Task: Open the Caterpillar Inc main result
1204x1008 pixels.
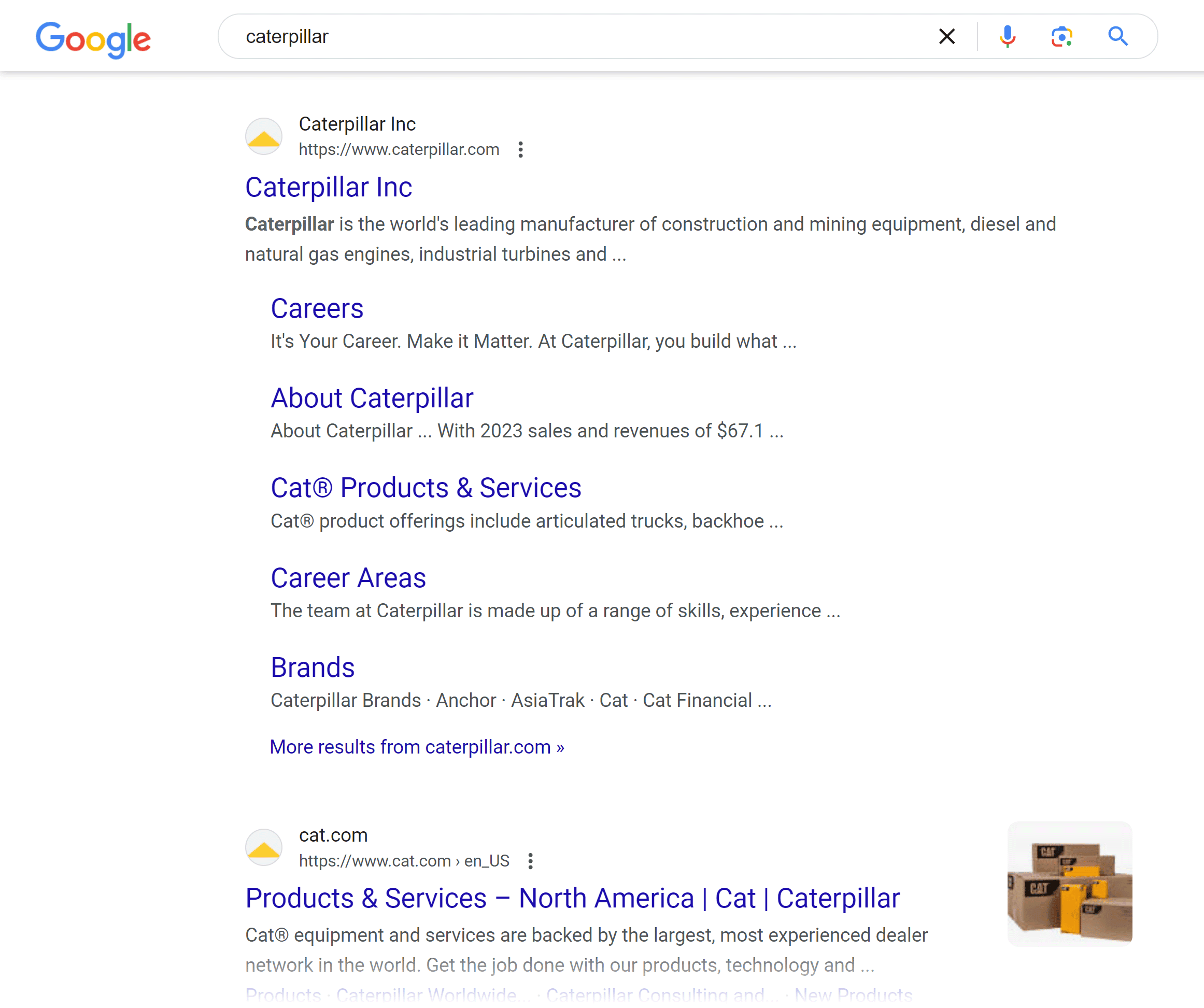Action: click(329, 187)
